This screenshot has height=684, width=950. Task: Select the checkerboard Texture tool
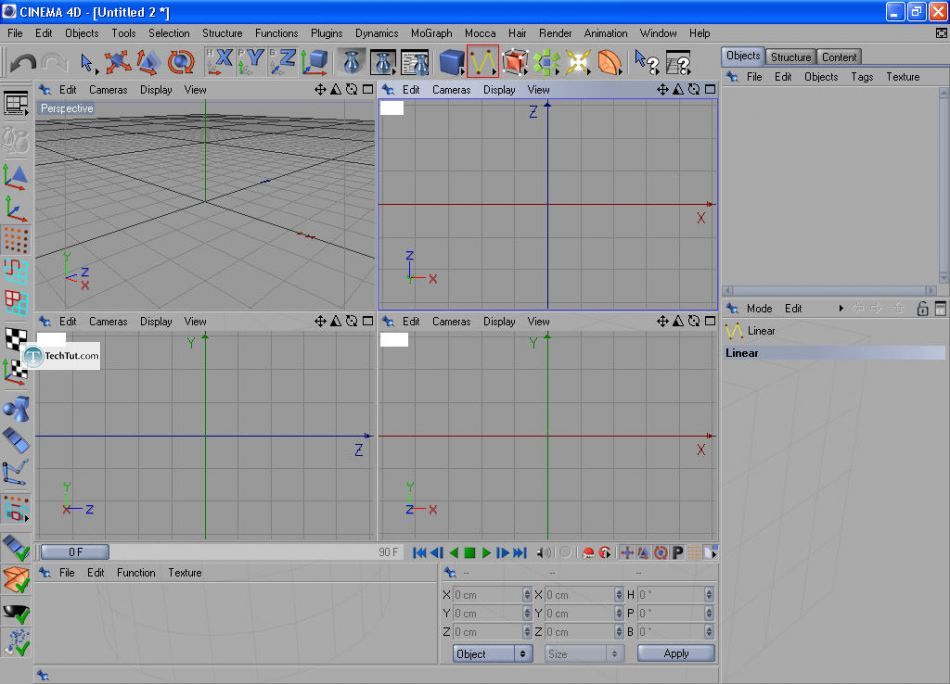click(x=16, y=339)
